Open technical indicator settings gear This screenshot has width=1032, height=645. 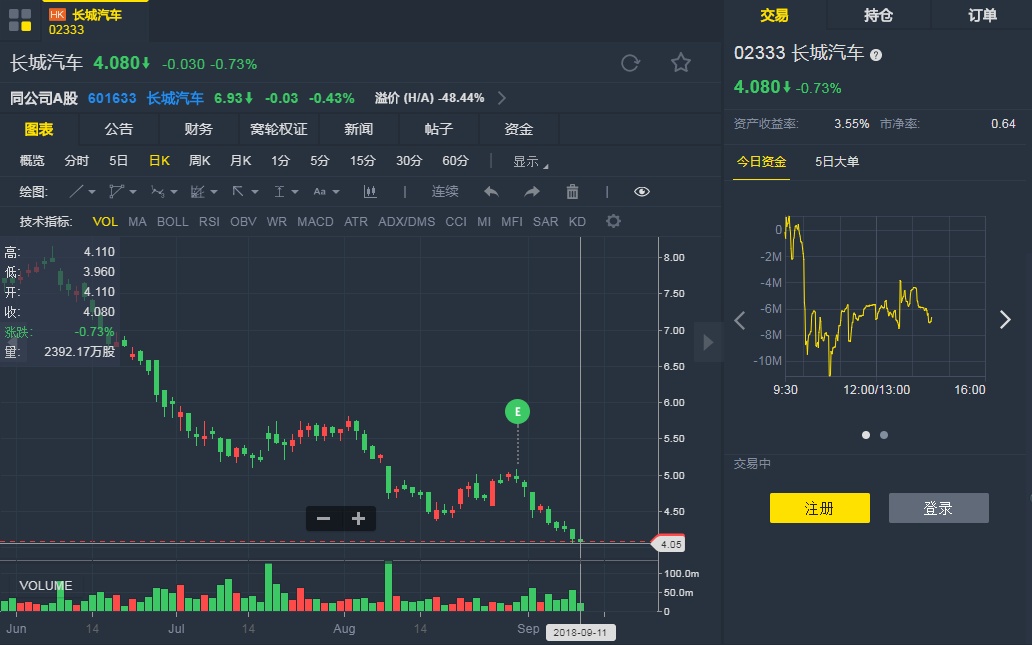tap(614, 221)
